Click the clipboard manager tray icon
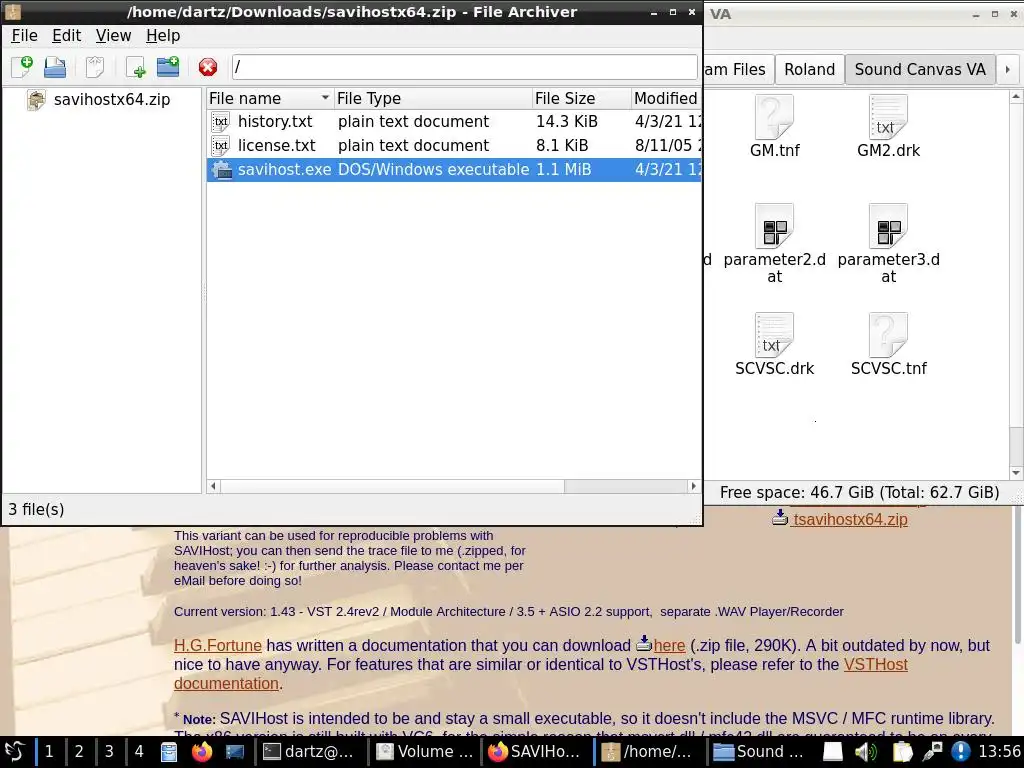Viewport: 1024px width, 768px height. pos(902,752)
